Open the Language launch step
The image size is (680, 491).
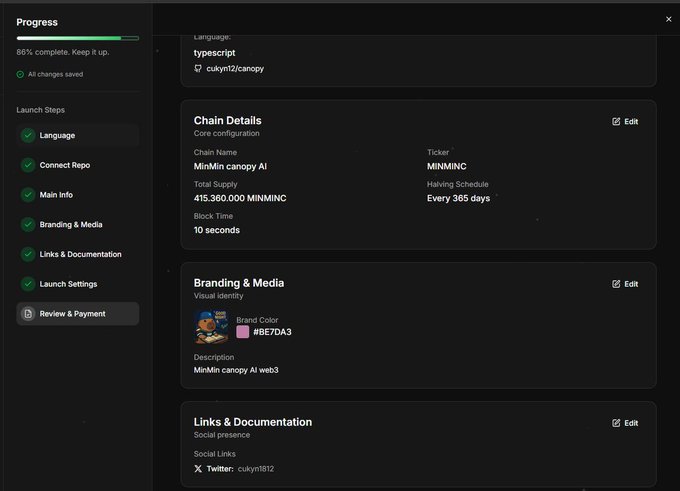(78, 135)
